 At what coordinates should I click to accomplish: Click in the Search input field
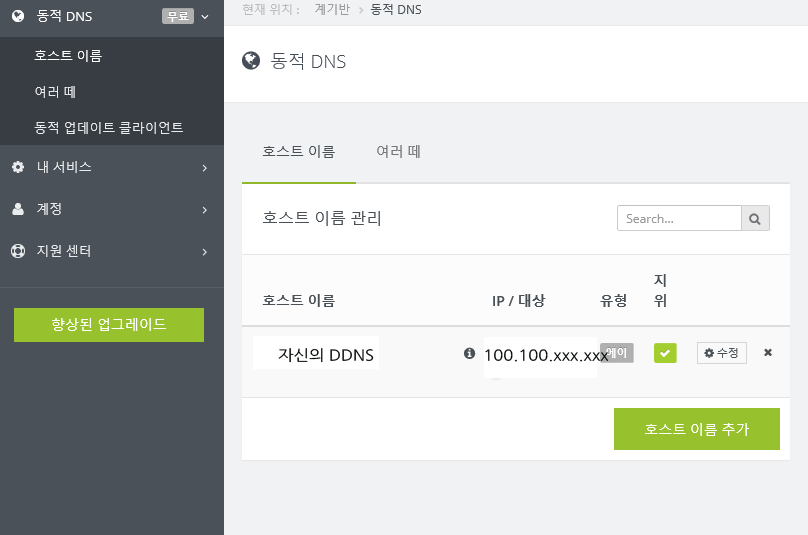pos(679,218)
